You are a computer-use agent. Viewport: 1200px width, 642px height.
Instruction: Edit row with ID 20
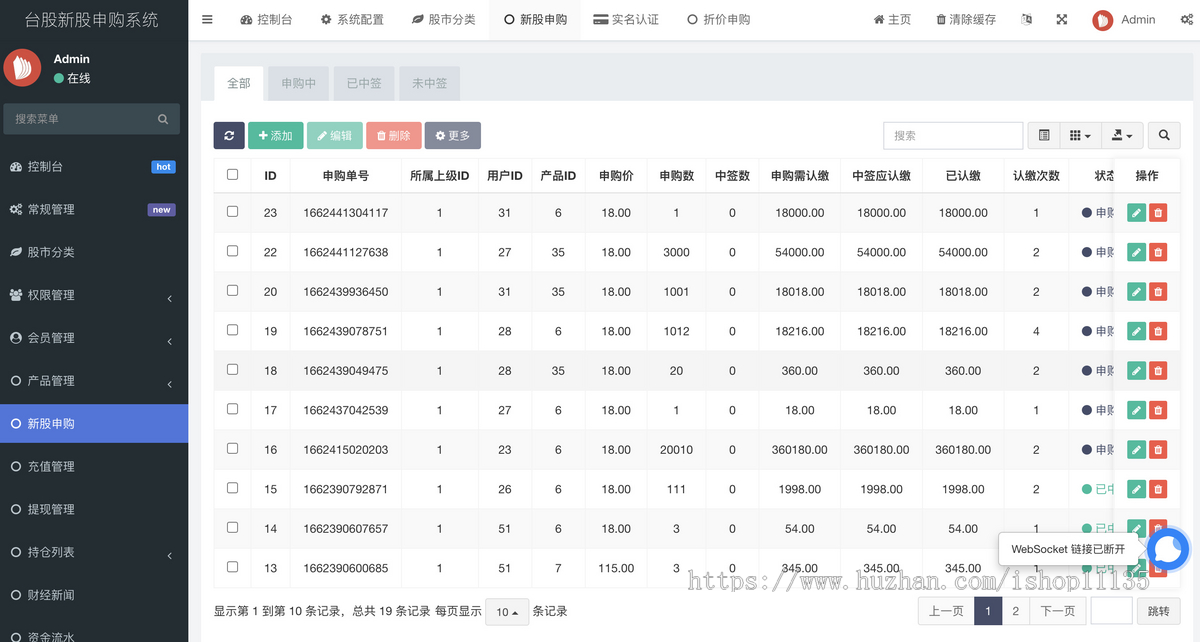click(1136, 291)
